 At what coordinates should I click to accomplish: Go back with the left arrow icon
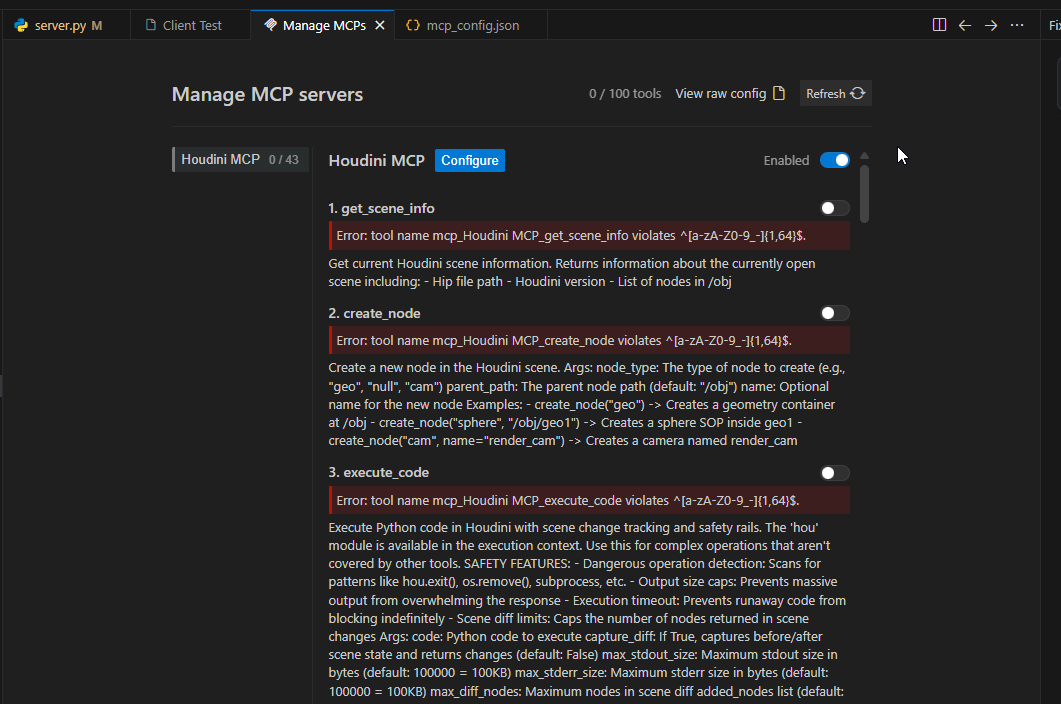[x=965, y=25]
